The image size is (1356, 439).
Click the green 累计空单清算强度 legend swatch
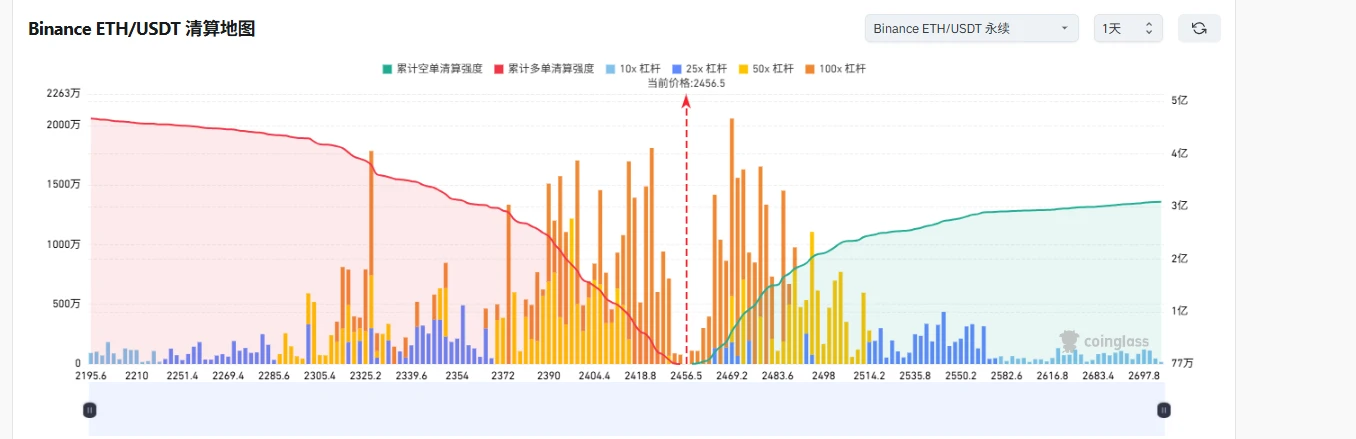click(387, 69)
